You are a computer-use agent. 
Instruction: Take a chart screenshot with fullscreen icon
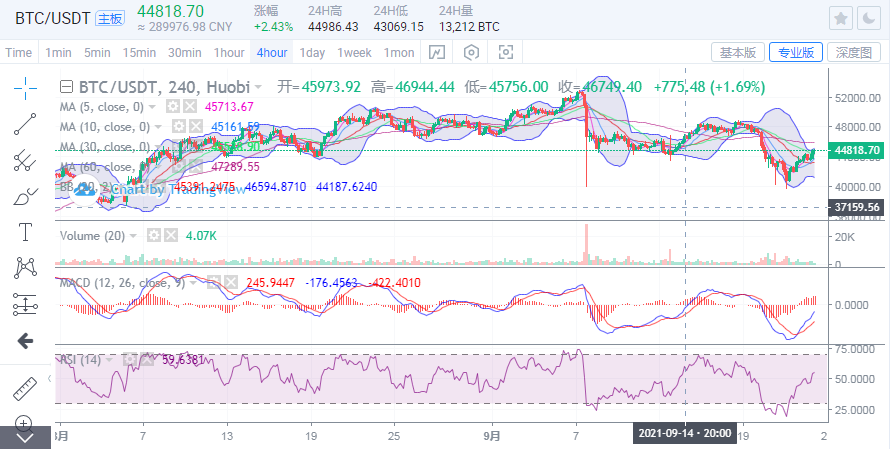point(506,52)
